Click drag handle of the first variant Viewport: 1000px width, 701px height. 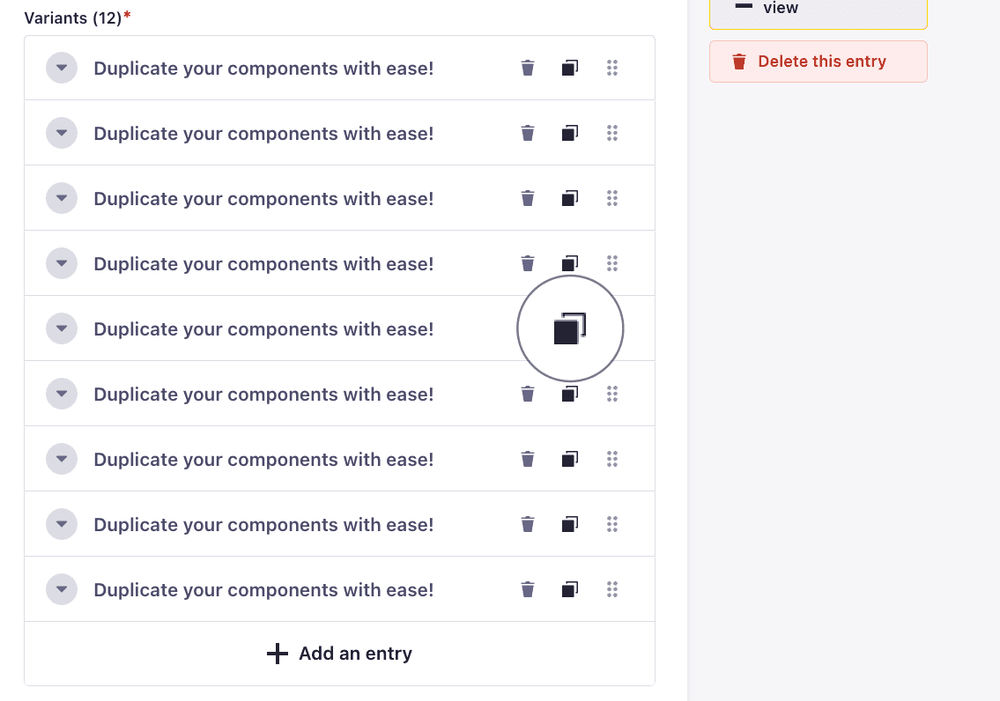click(612, 68)
